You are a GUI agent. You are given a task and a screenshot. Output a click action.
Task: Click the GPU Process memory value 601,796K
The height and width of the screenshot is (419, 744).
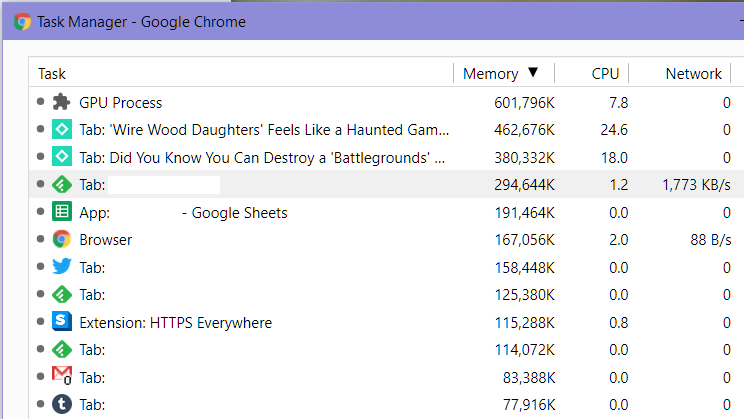tap(524, 103)
